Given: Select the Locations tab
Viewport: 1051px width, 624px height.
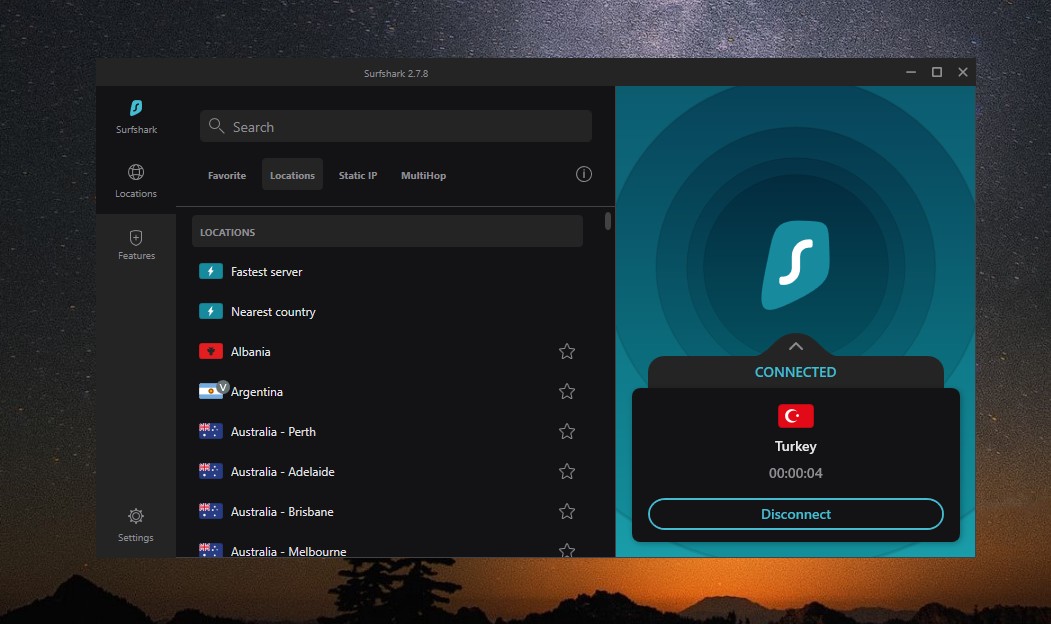Looking at the screenshot, I should pos(292,175).
